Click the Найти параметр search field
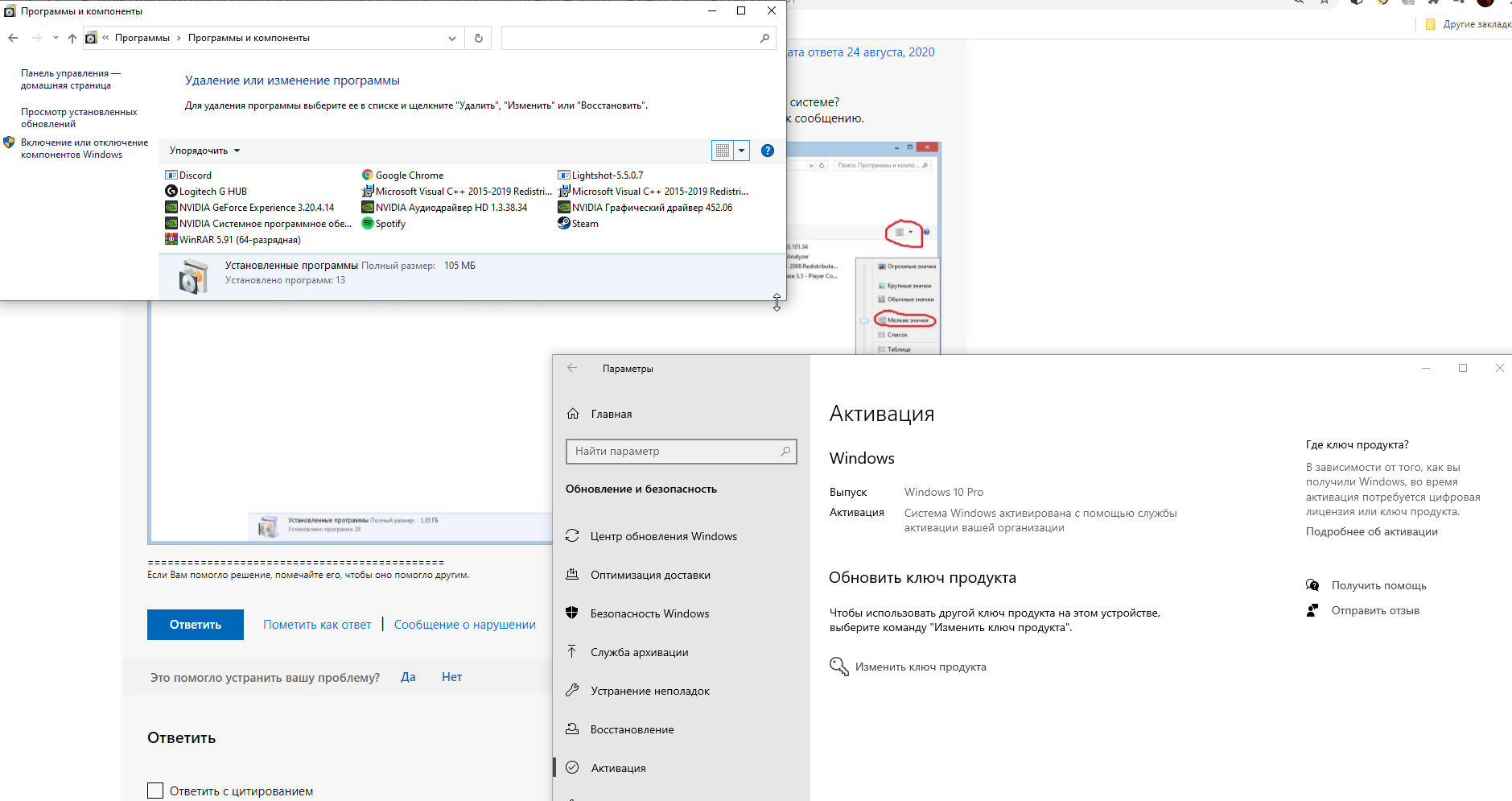This screenshot has height=801, width=1512. 682,452
